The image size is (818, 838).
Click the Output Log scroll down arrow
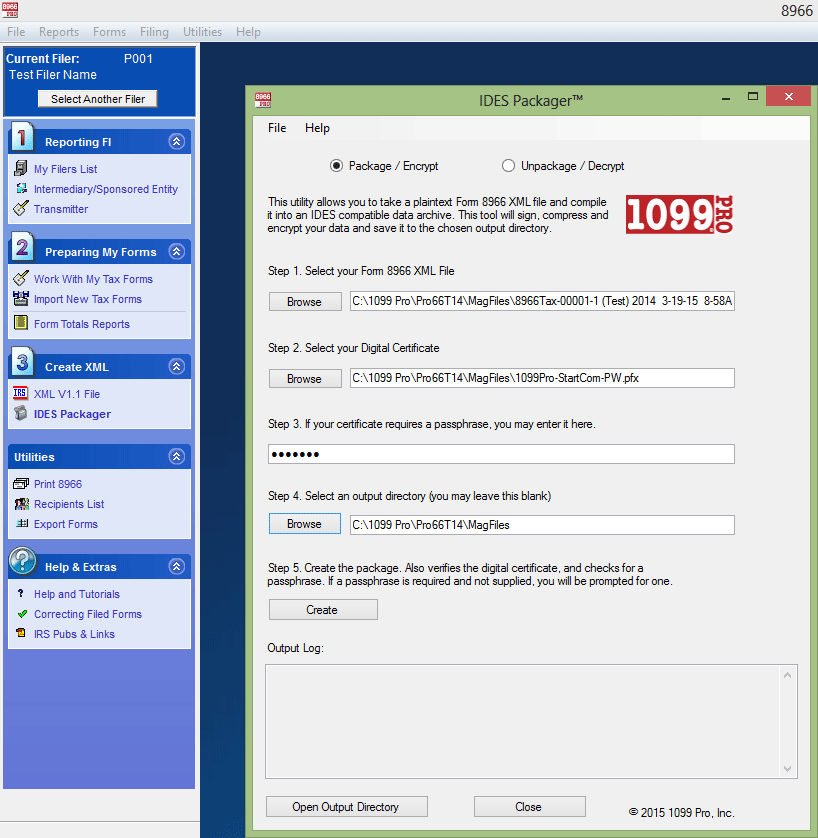[x=787, y=769]
